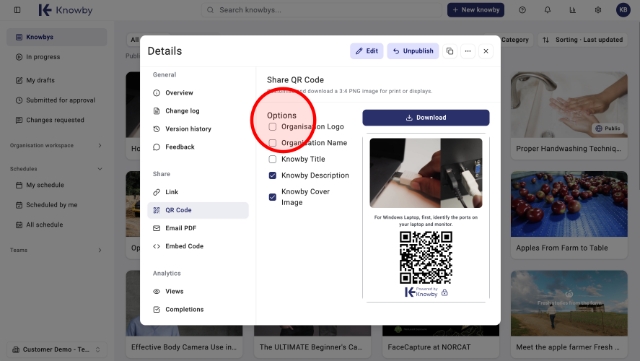Open the Meet the apple farmer card
This screenshot has width=640, height=361.
point(569,314)
